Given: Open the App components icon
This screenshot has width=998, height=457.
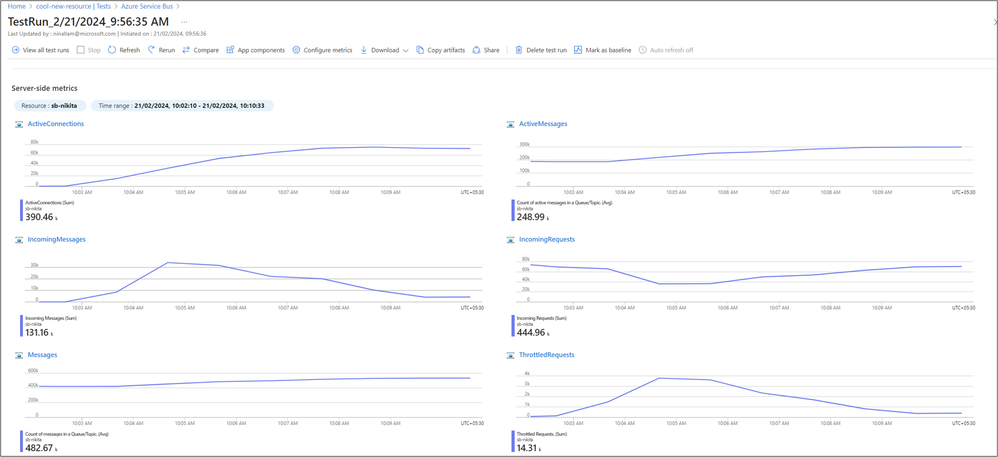Looking at the screenshot, I should coord(230,50).
